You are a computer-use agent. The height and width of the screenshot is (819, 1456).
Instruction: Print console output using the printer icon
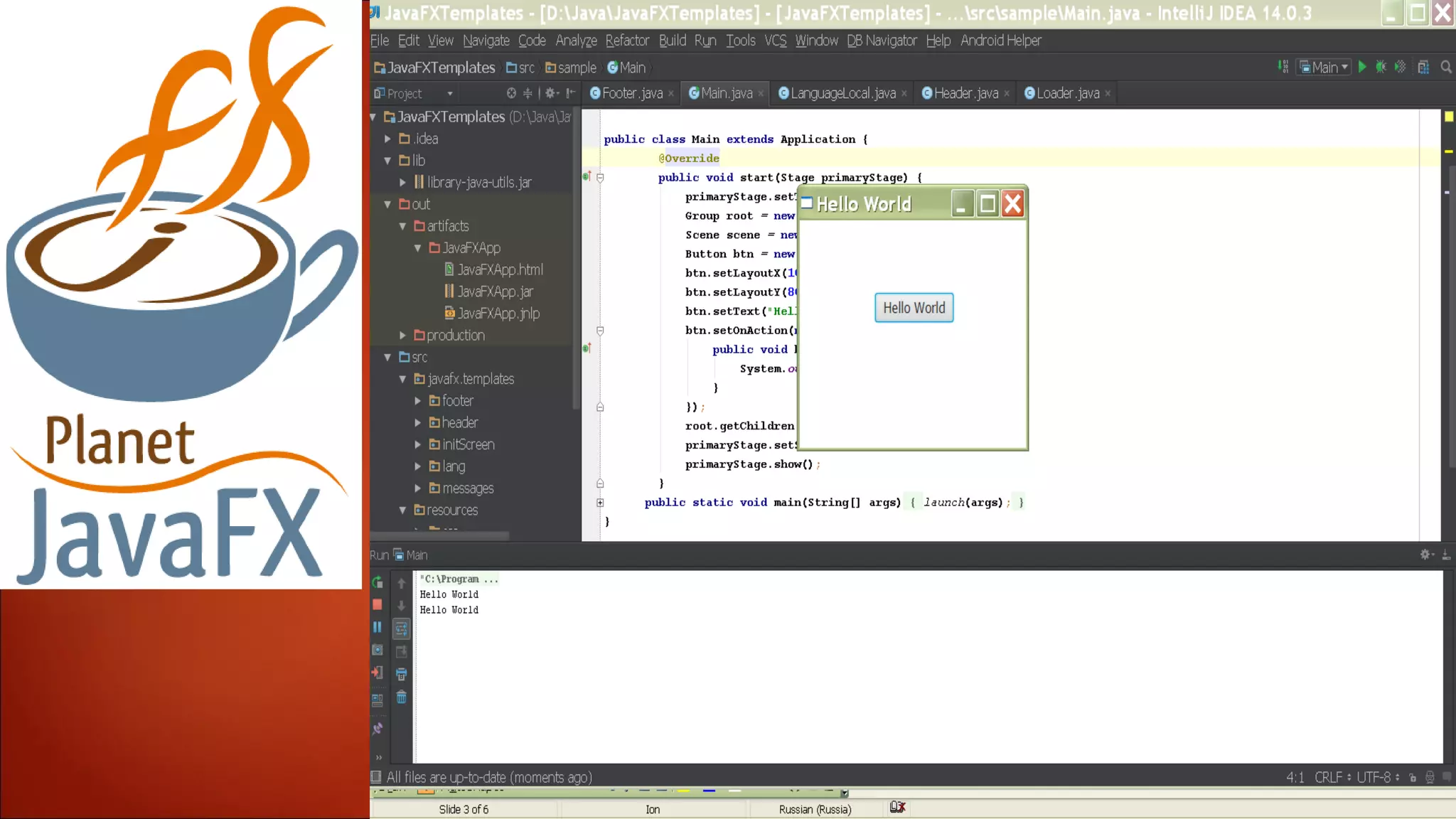tap(401, 674)
